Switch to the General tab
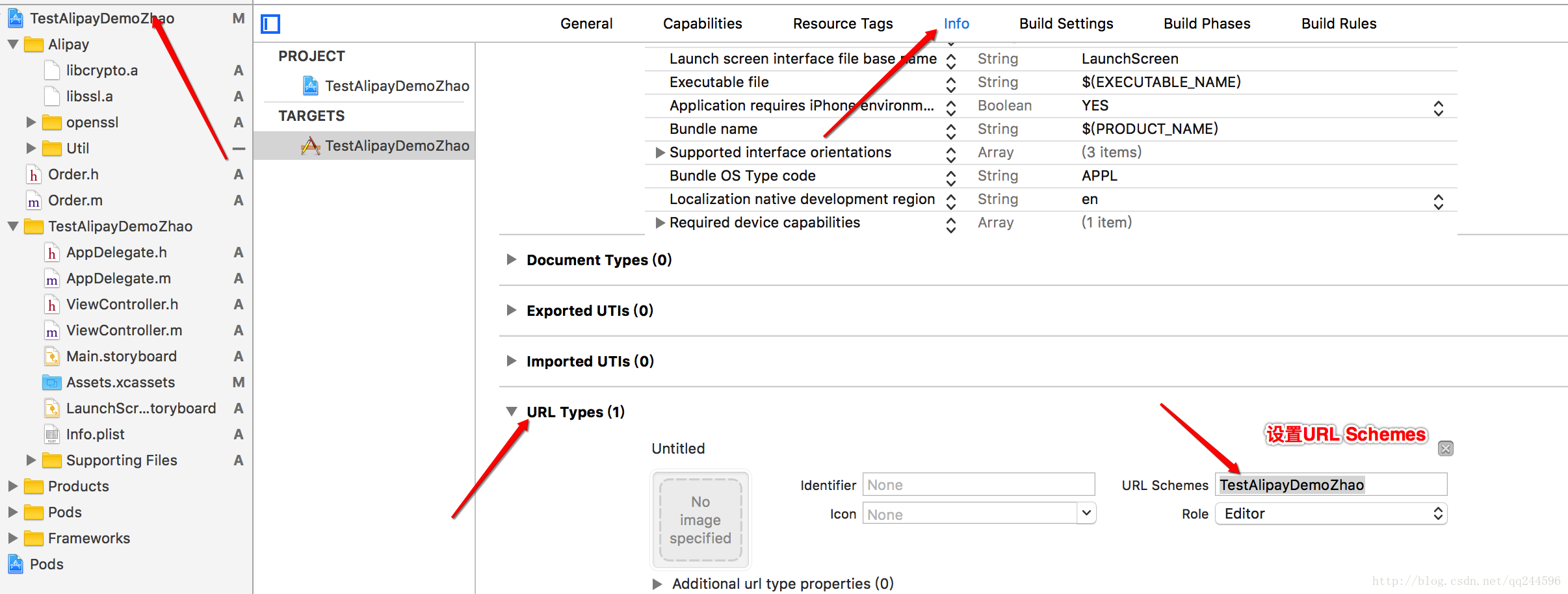This screenshot has width=1568, height=594. point(586,23)
